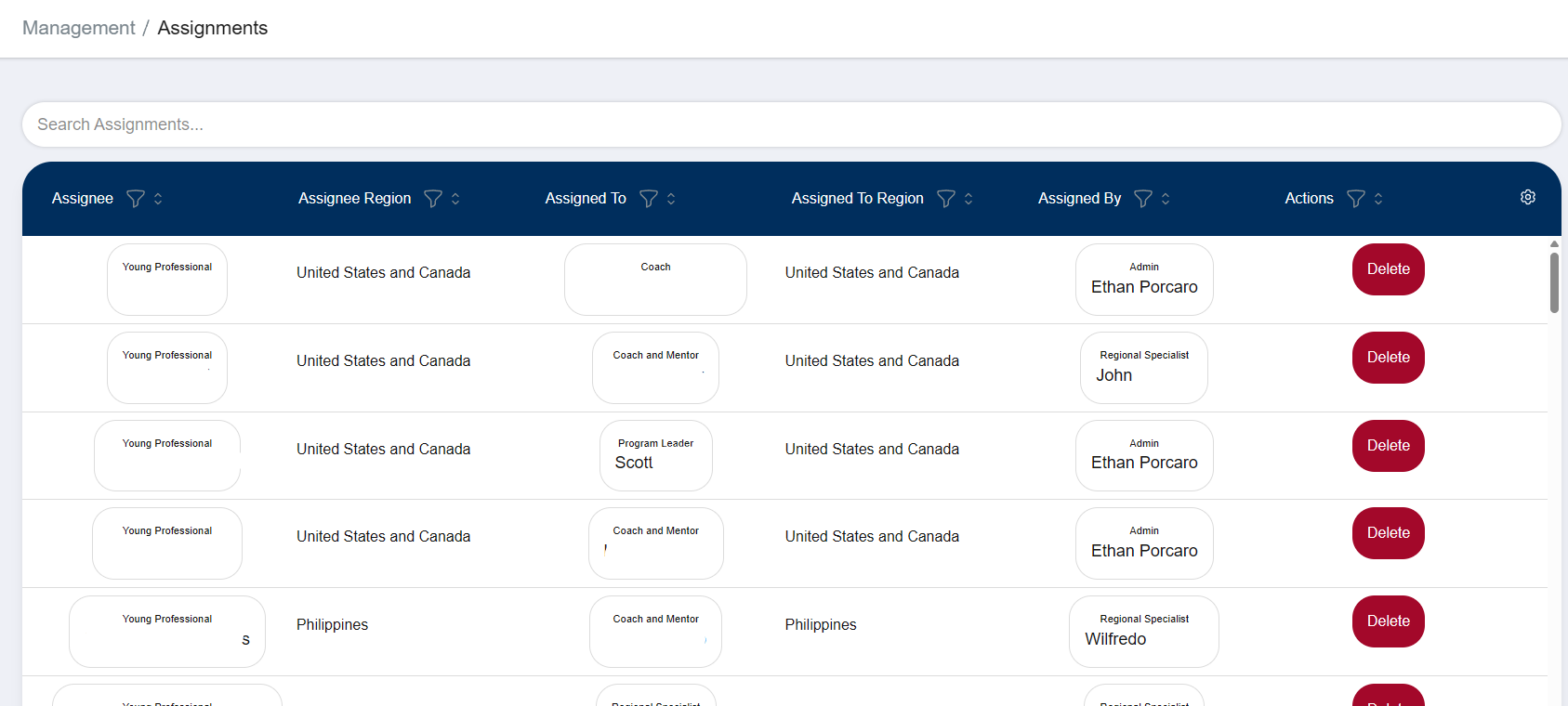Click the filter icon for Assignee column
The height and width of the screenshot is (706, 1568).
pyautogui.click(x=136, y=199)
